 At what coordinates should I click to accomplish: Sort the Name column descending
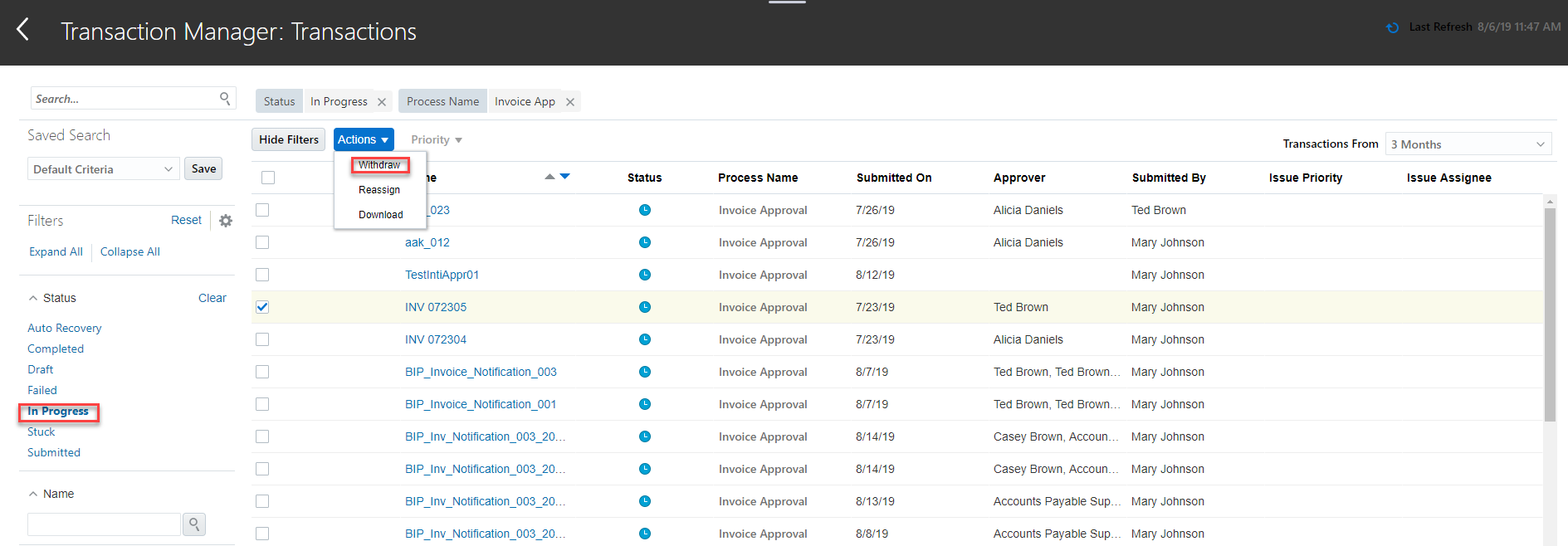[x=565, y=176]
